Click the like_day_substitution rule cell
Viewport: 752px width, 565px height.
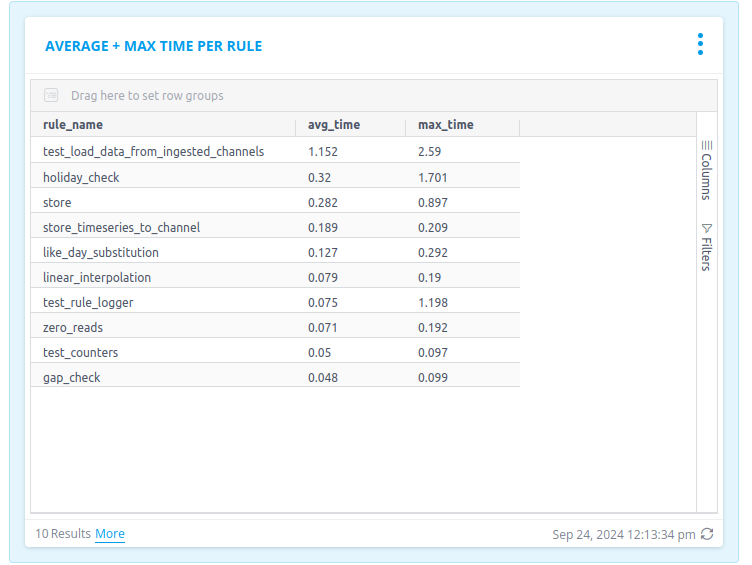[101, 252]
